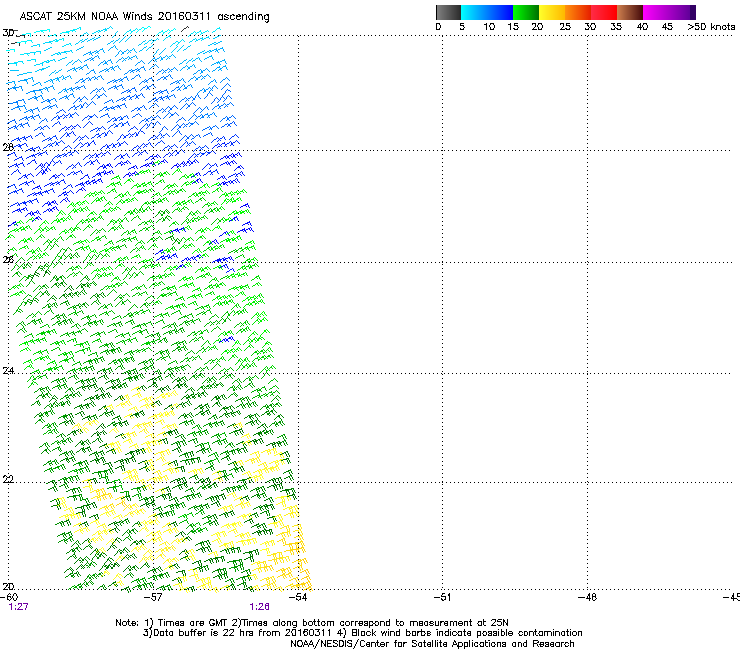Image resolution: width=740 pixels, height=650 pixels.
Task: Click the legend number 25
Action: click(565, 27)
